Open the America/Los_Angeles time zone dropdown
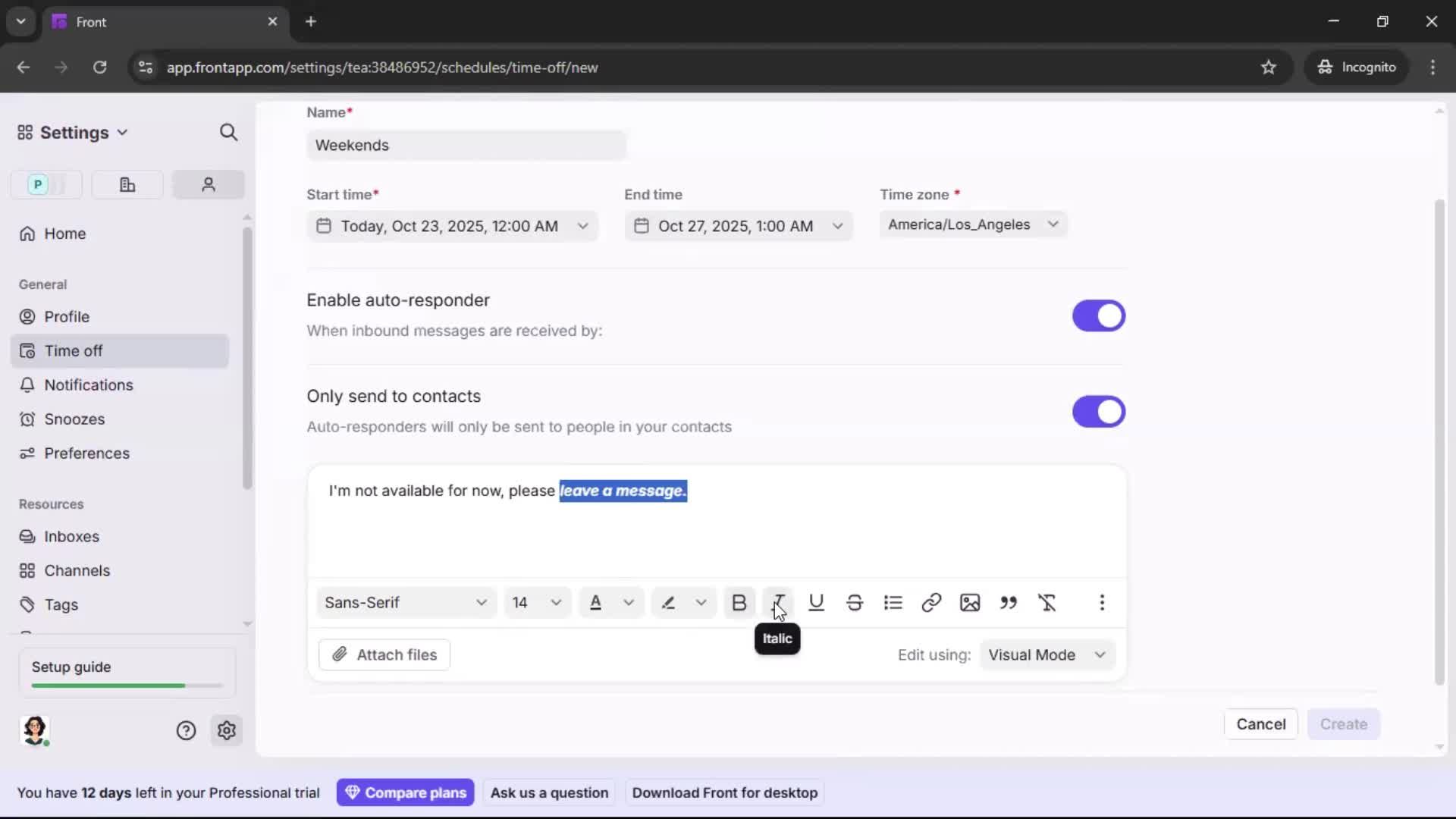The image size is (1456, 819). 973,224
